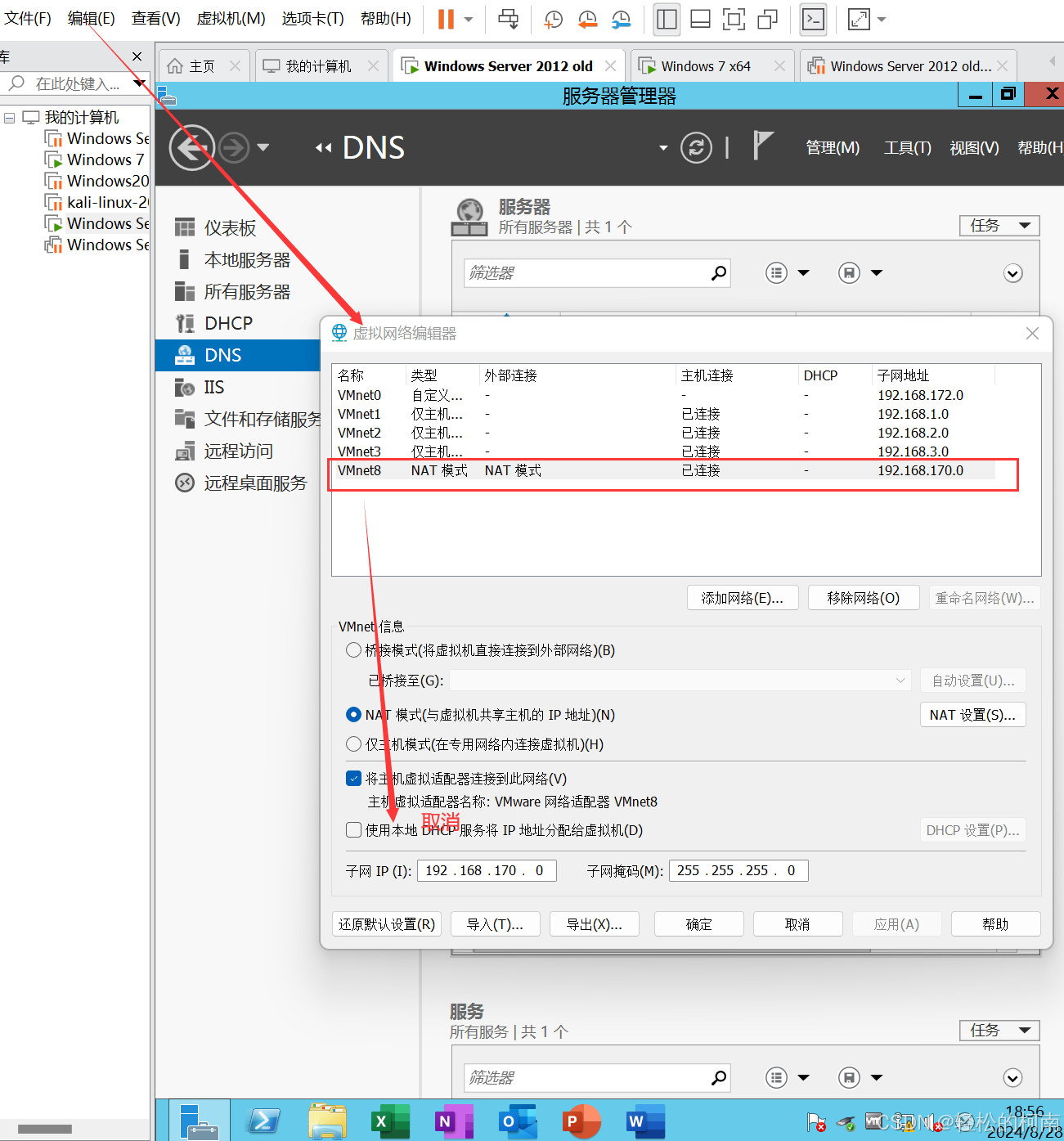Open the dropdown next to pause button
The height and width of the screenshot is (1141, 1064).
469,20
